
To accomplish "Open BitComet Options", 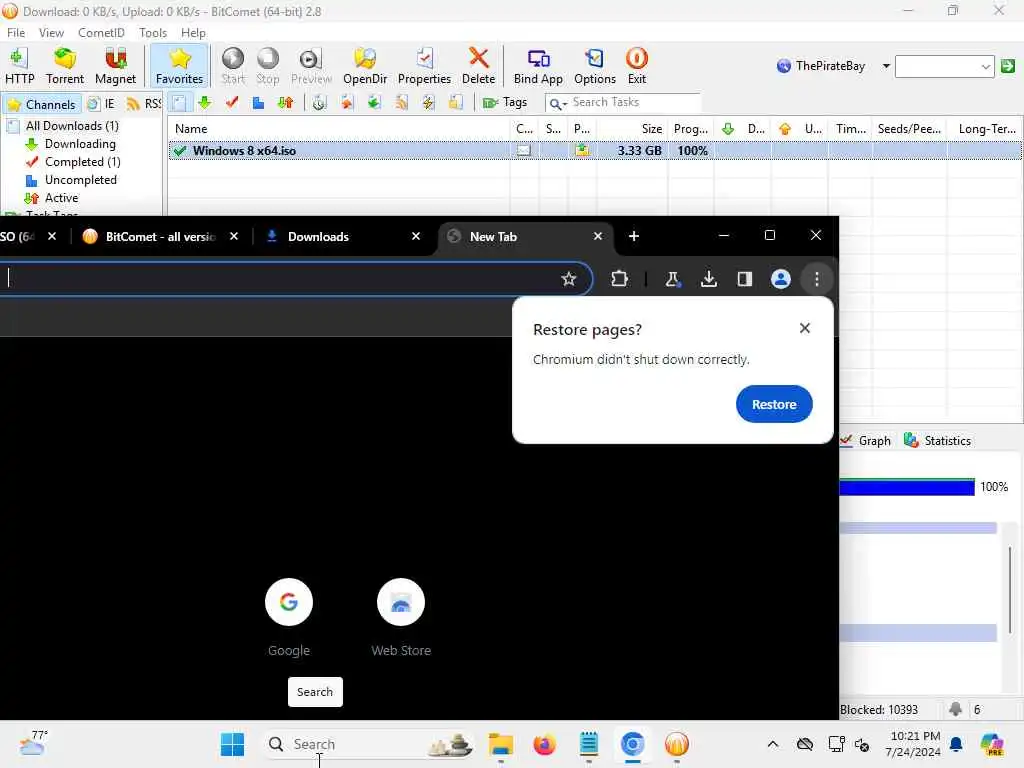I will click(x=594, y=65).
